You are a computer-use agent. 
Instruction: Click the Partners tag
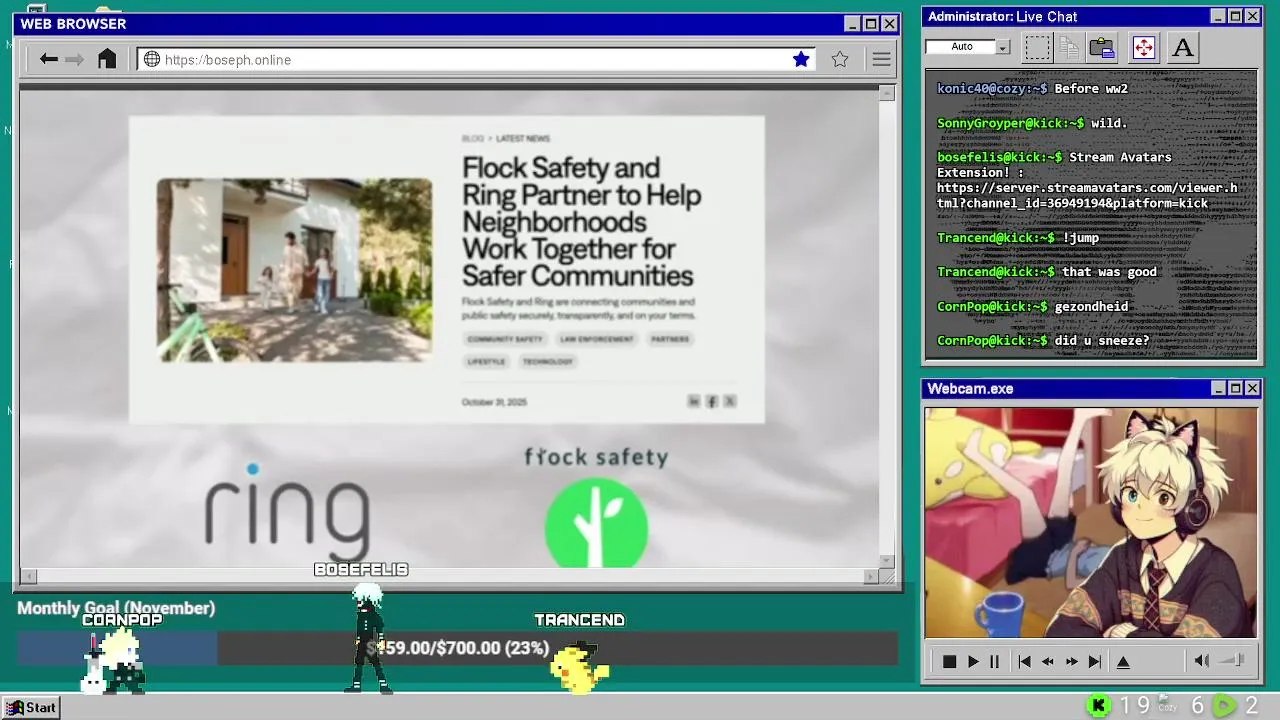coord(670,339)
